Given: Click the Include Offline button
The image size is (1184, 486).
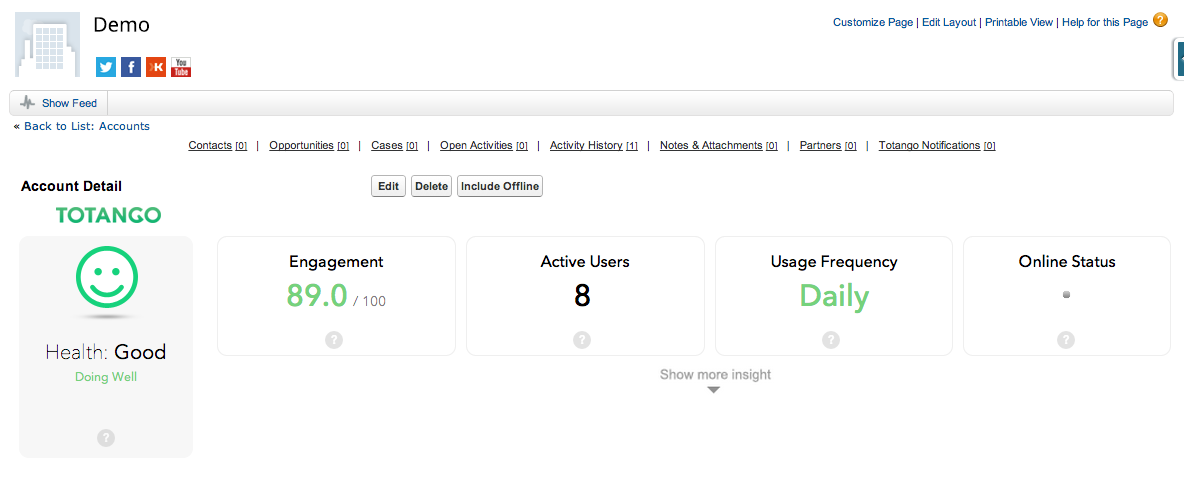Looking at the screenshot, I should click(500, 186).
